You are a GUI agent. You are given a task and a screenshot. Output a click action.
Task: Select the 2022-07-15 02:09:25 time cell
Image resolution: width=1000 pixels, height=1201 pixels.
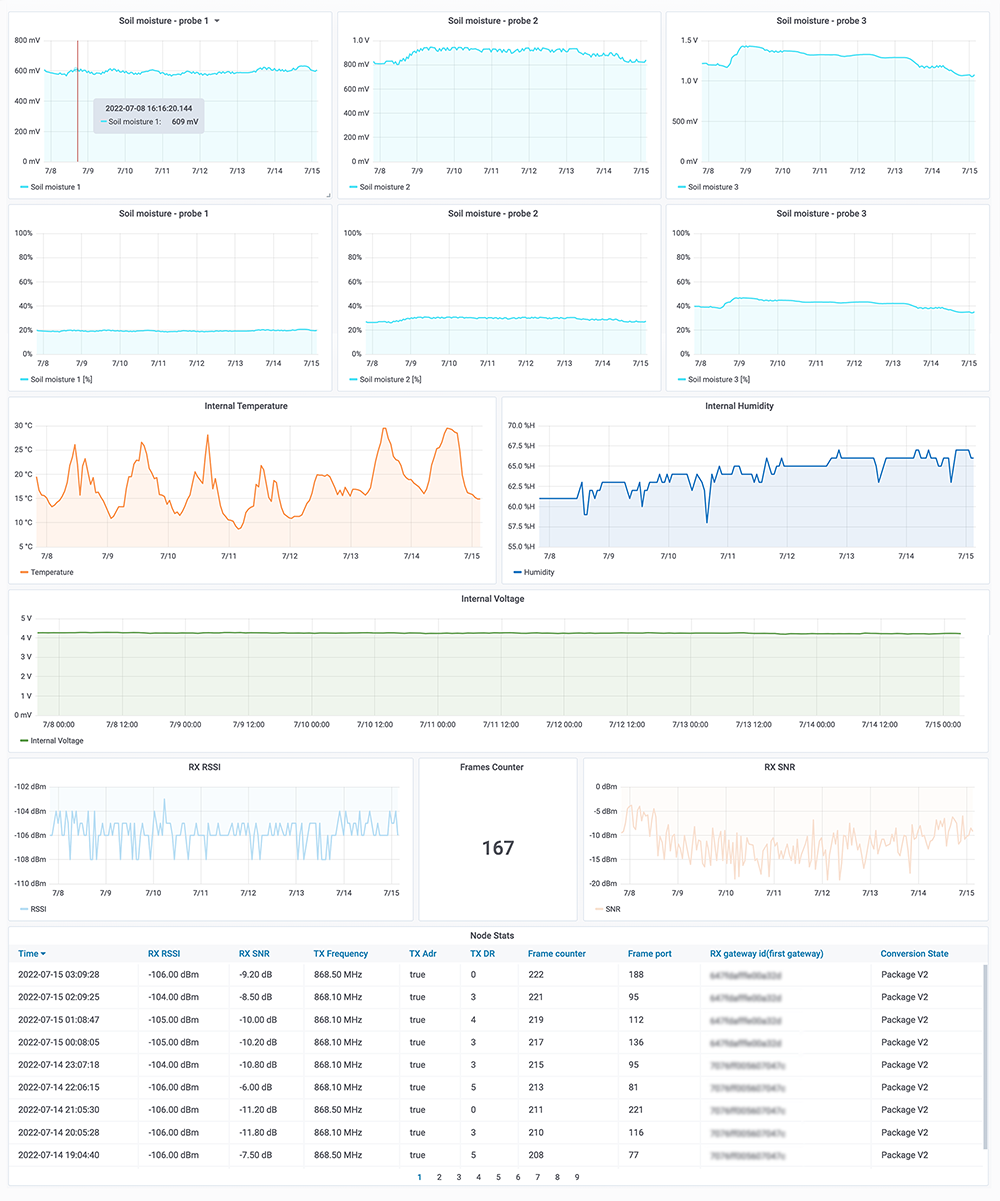tap(73, 998)
